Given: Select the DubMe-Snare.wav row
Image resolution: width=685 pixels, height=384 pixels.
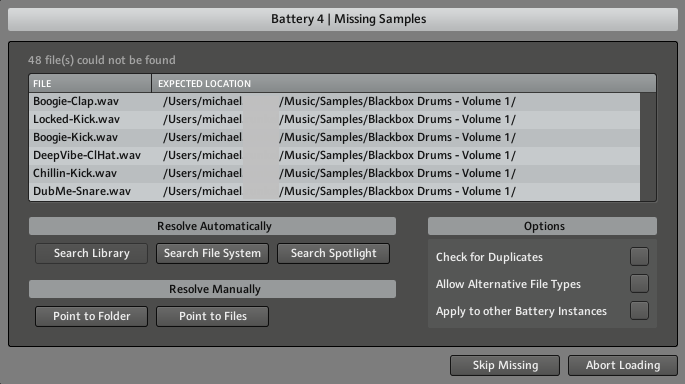Looking at the screenshot, I should click(335, 191).
